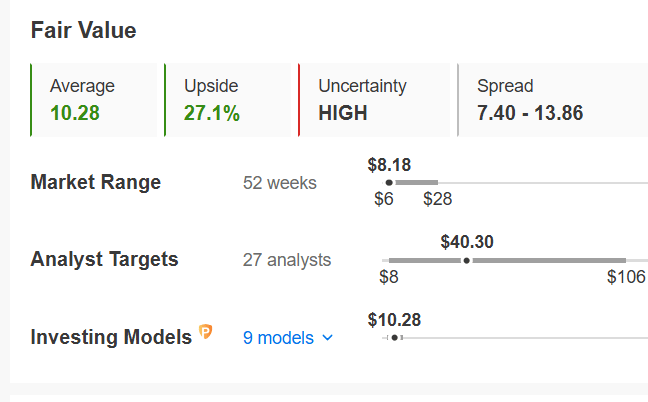The width and height of the screenshot is (648, 402).
Task: Click the 52 weeks label
Action: [x=280, y=183]
